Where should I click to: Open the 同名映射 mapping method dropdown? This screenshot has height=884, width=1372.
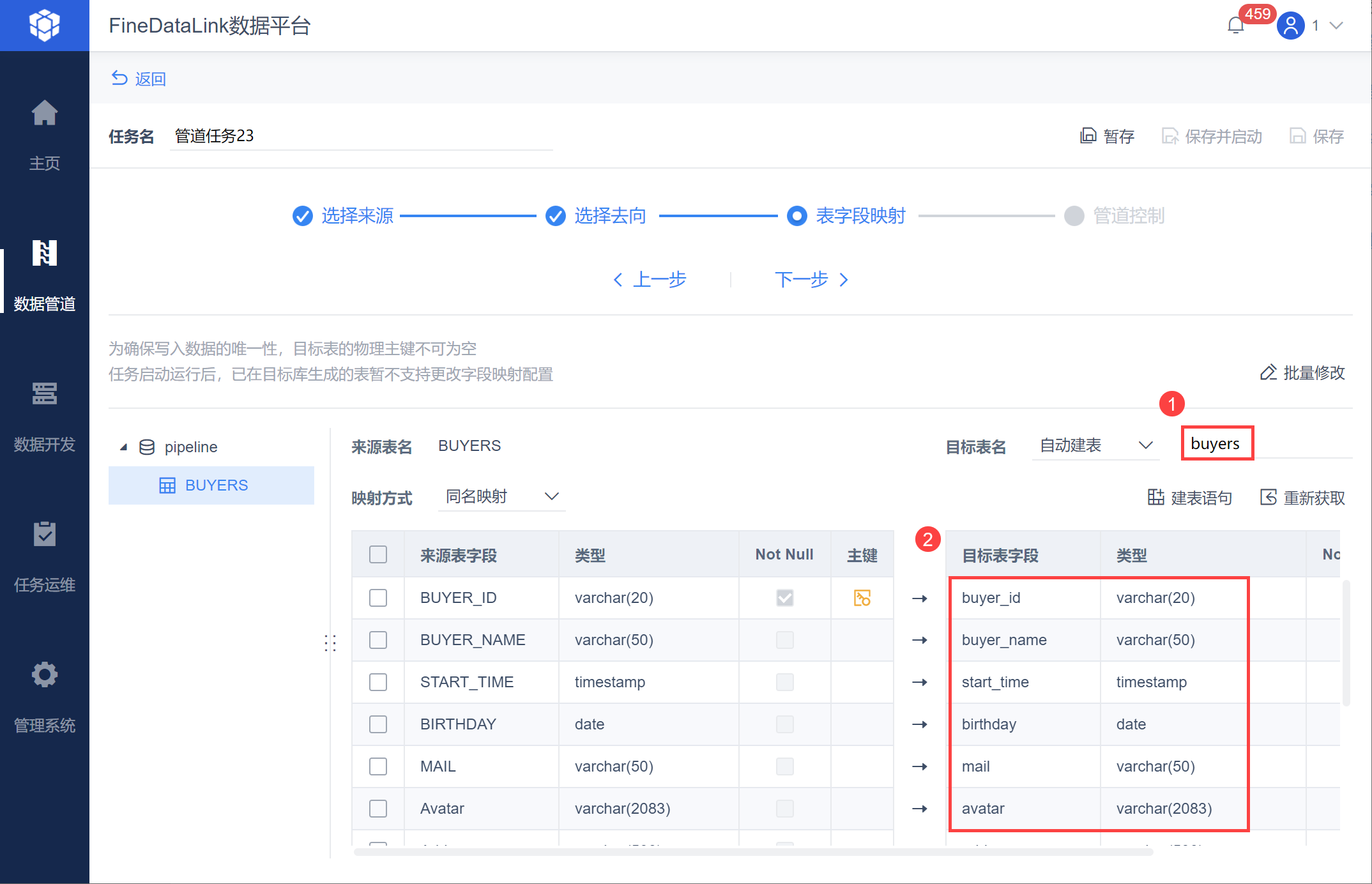click(x=502, y=496)
